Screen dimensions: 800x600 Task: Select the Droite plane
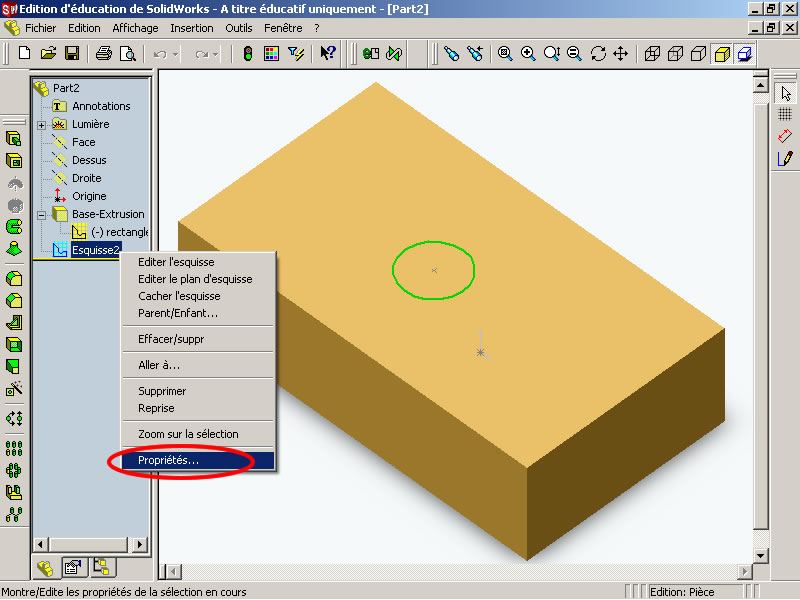(86, 178)
